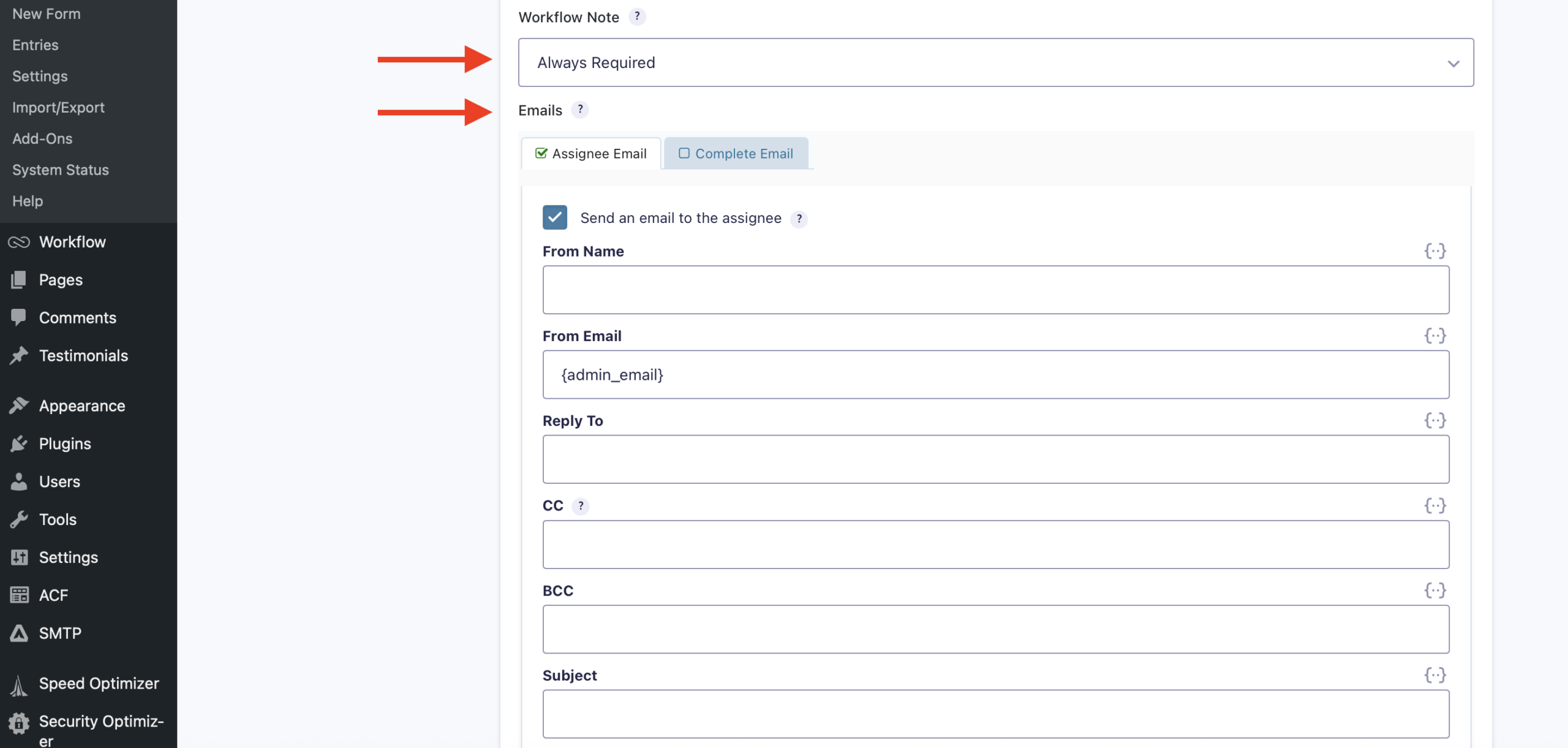Open Tools using the wrench icon
The image size is (1568, 748).
(x=19, y=519)
